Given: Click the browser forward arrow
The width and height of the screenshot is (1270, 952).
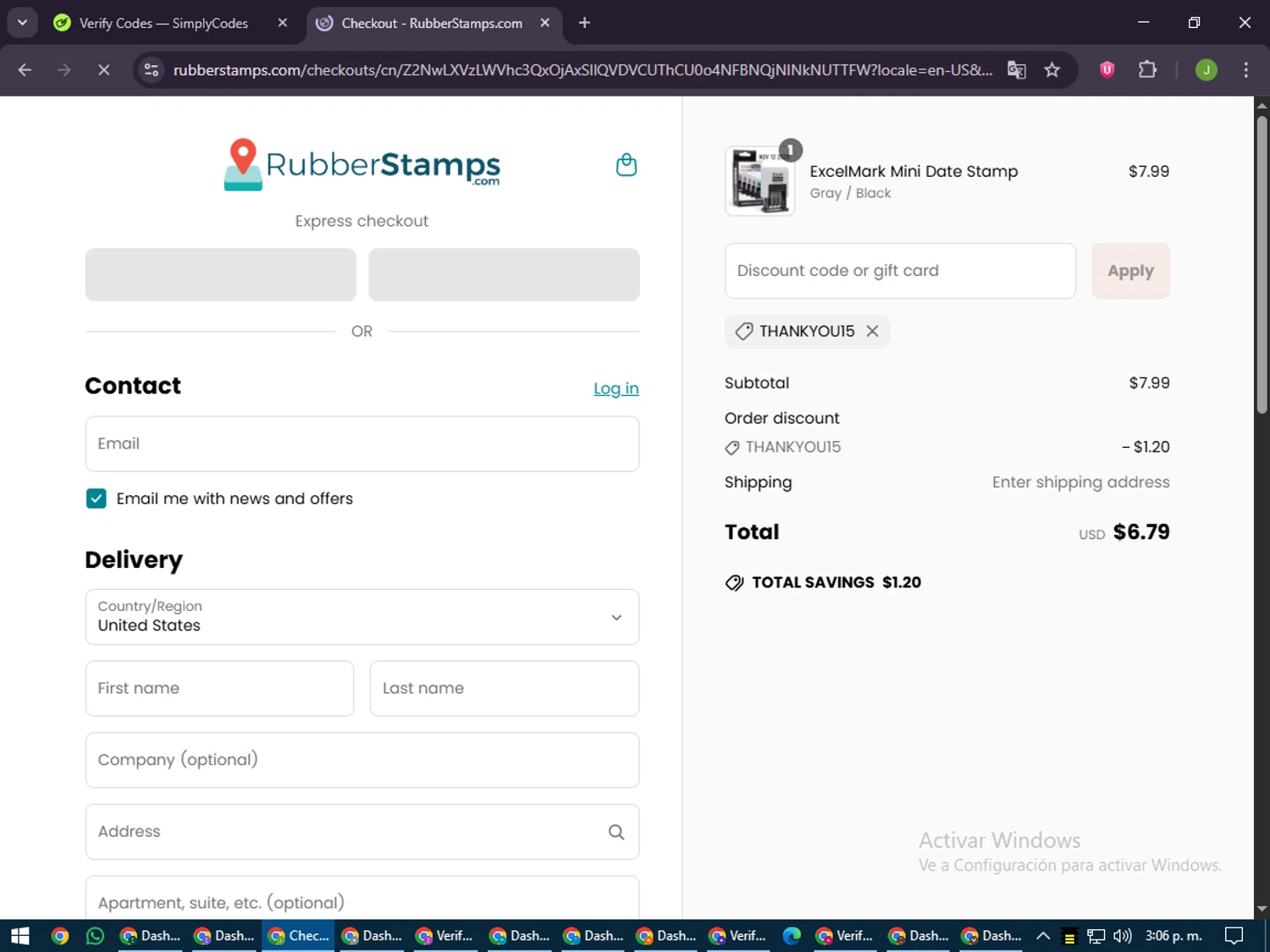Looking at the screenshot, I should [64, 69].
